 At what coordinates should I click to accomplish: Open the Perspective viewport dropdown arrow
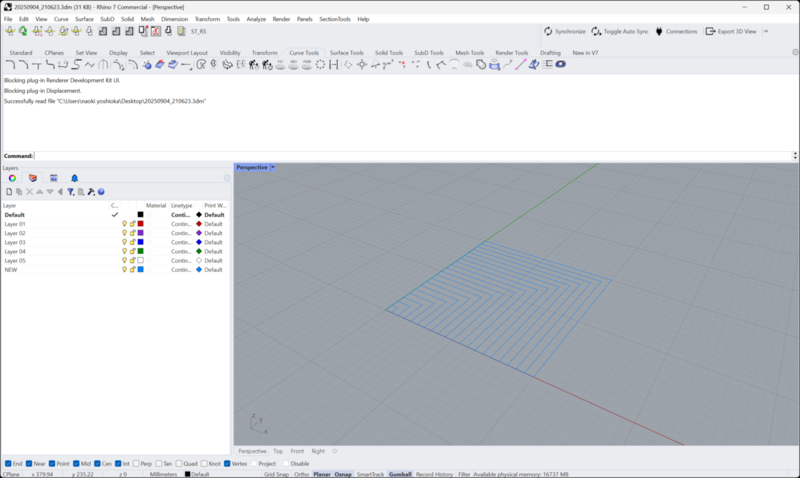[273, 167]
